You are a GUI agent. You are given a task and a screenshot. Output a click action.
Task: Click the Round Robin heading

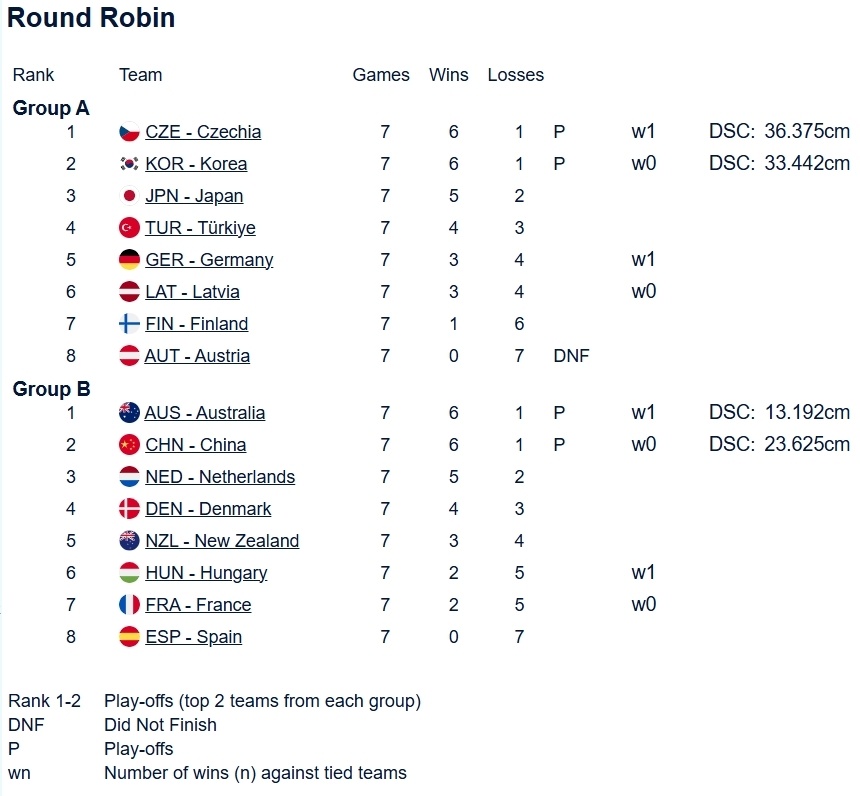point(91,18)
